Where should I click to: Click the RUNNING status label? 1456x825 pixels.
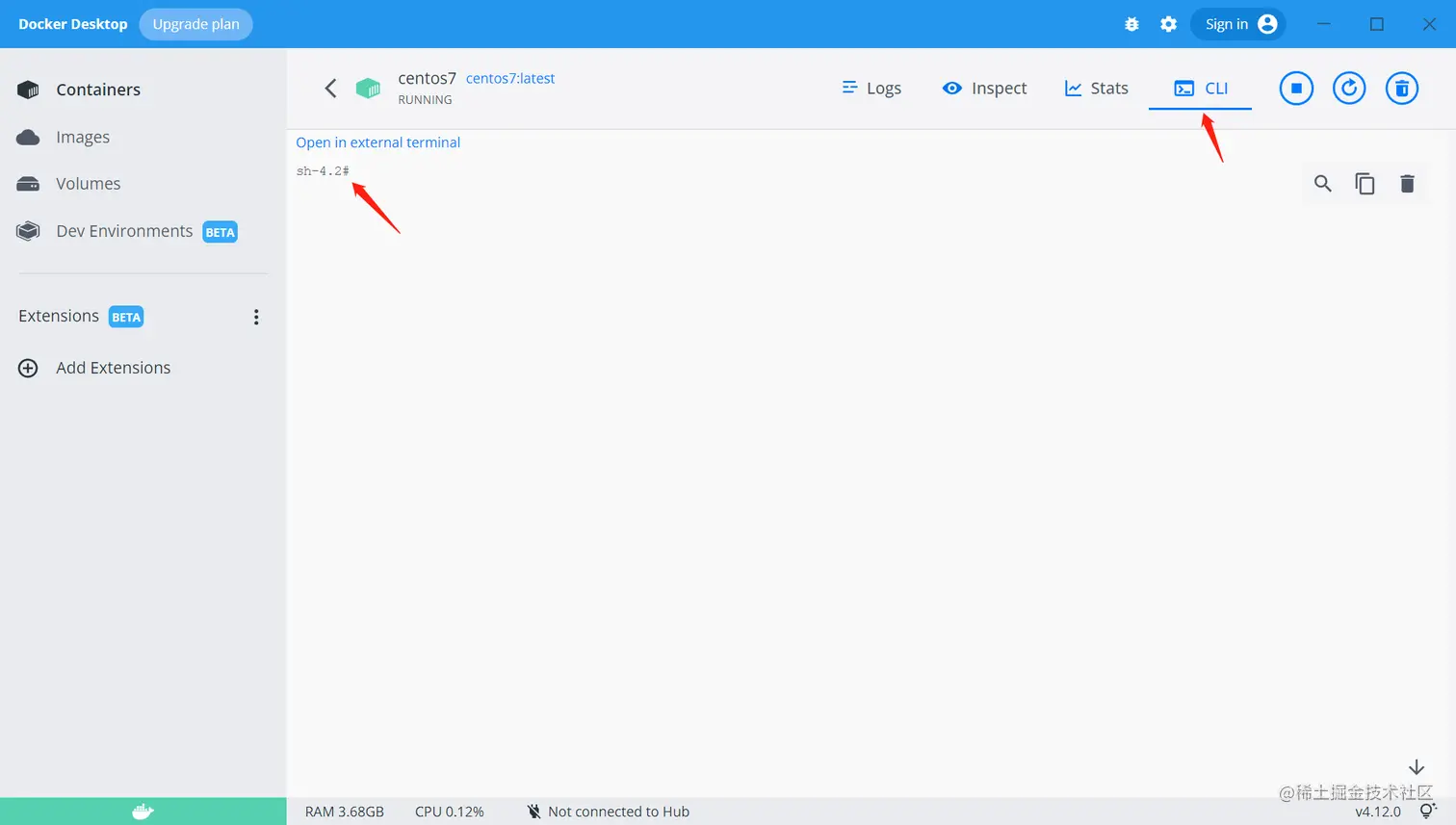pyautogui.click(x=425, y=100)
